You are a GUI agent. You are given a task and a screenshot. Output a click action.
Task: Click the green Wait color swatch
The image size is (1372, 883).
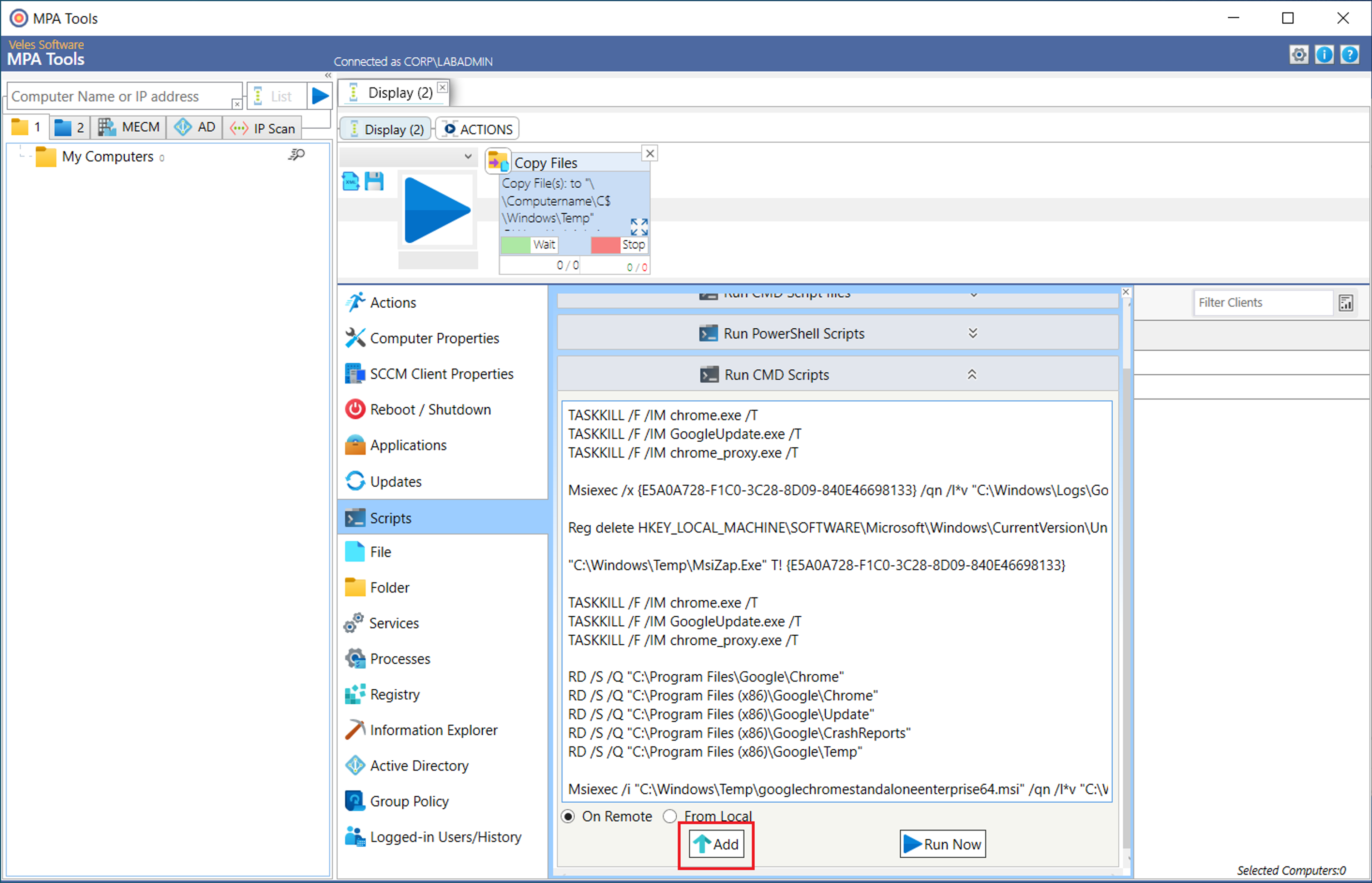(515, 245)
